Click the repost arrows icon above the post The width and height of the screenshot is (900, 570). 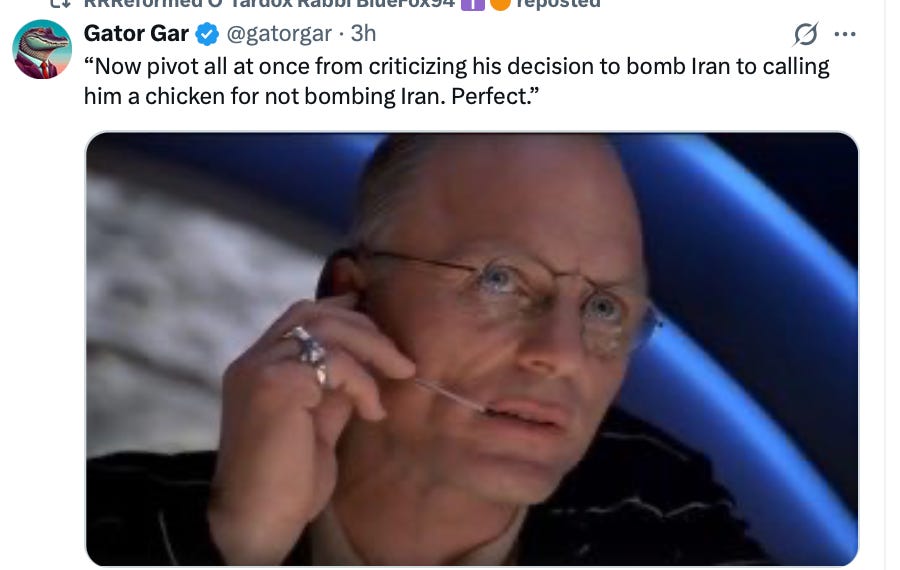click(60, 3)
